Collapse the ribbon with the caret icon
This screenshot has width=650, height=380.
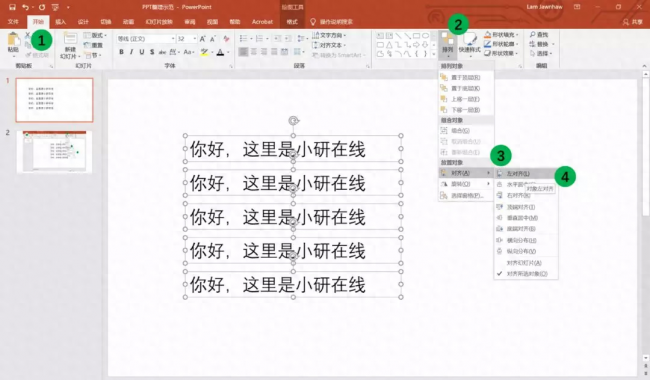[644, 66]
